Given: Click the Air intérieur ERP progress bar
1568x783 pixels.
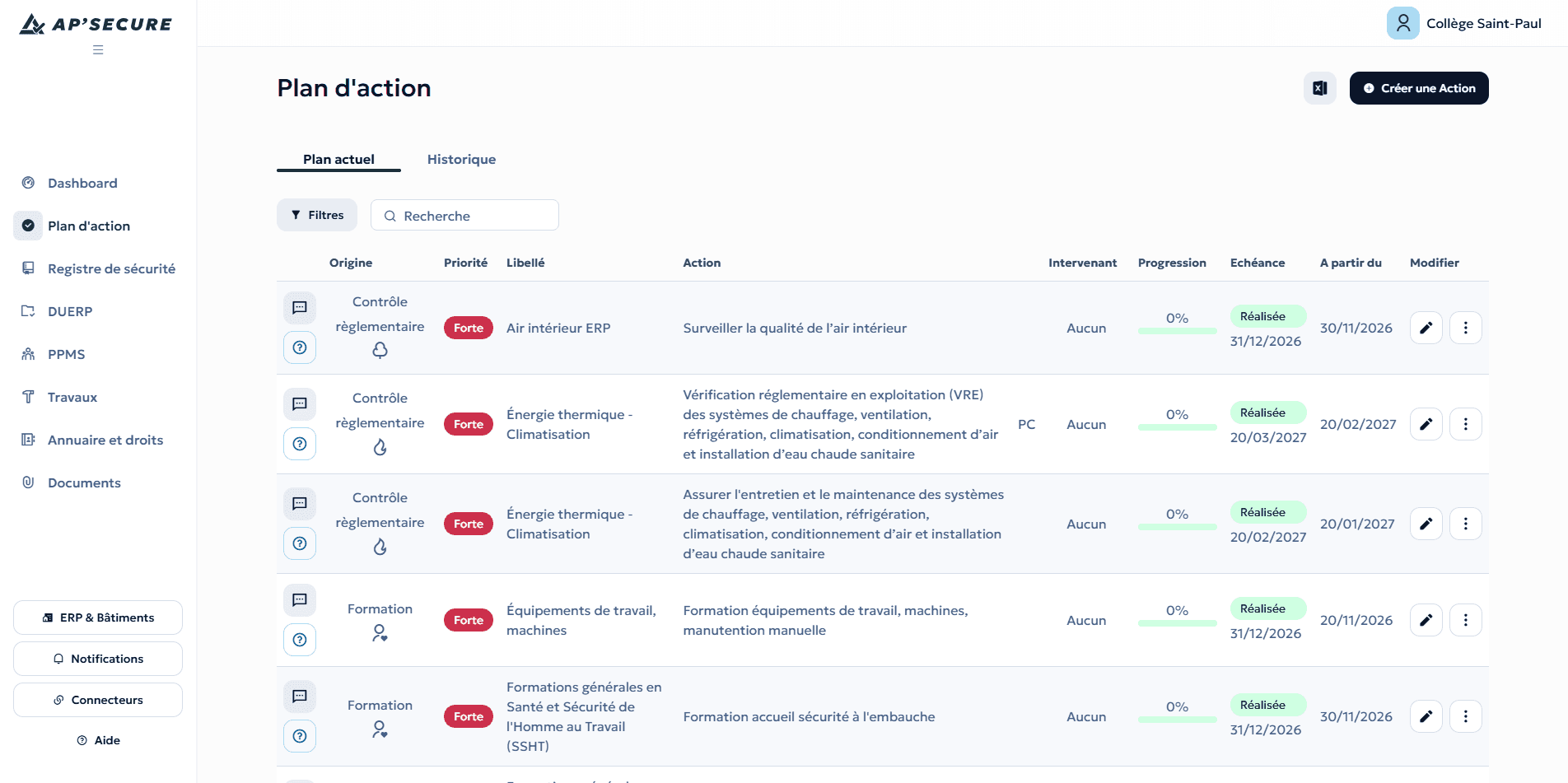Looking at the screenshot, I should (x=1177, y=331).
